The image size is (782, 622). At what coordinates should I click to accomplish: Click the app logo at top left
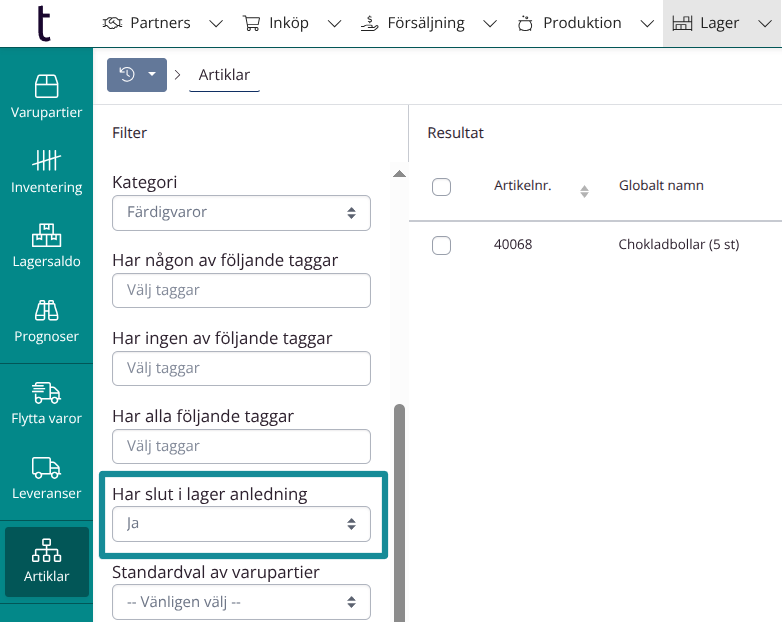(44, 23)
